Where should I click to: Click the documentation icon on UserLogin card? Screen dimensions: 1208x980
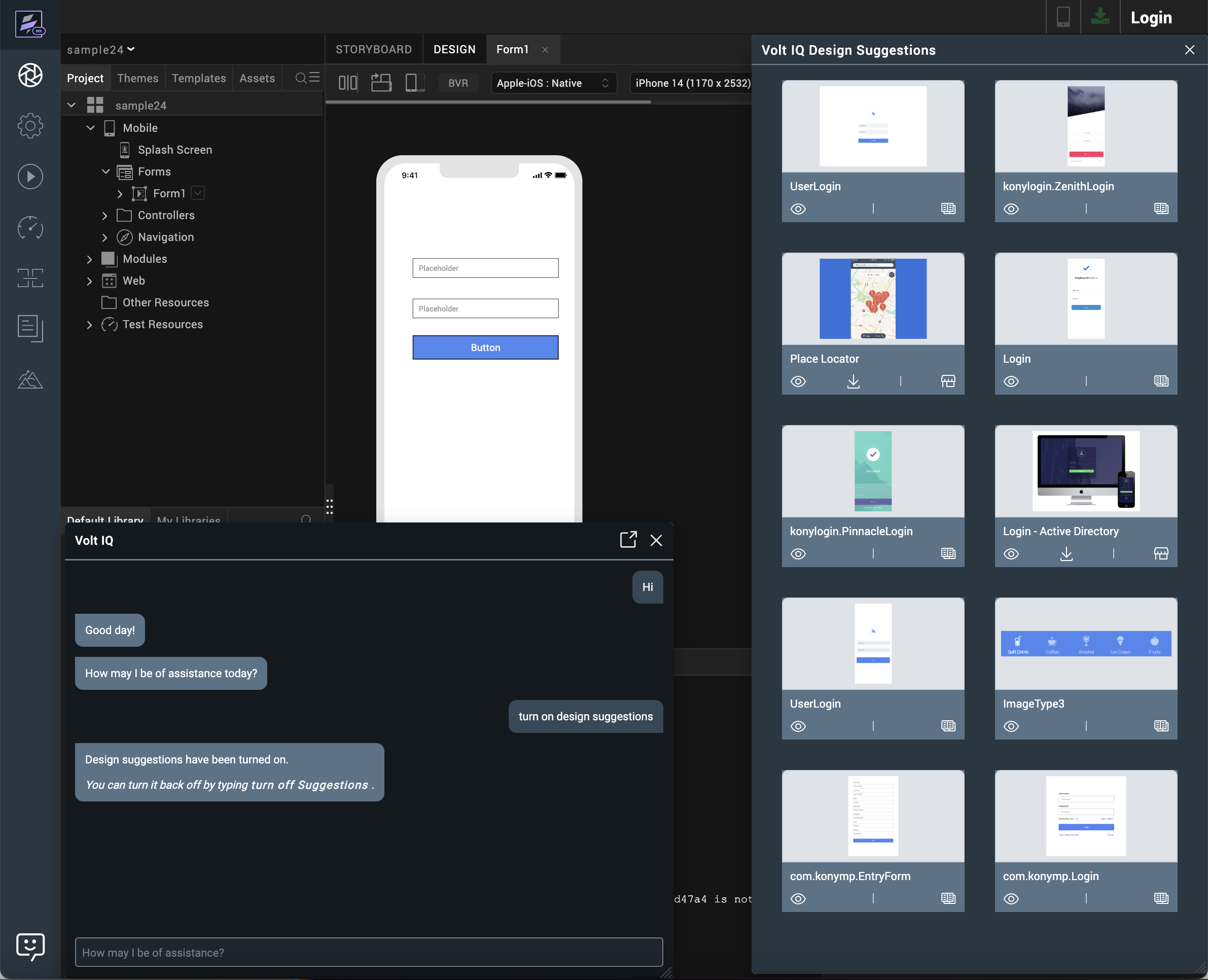pyautogui.click(x=948, y=209)
